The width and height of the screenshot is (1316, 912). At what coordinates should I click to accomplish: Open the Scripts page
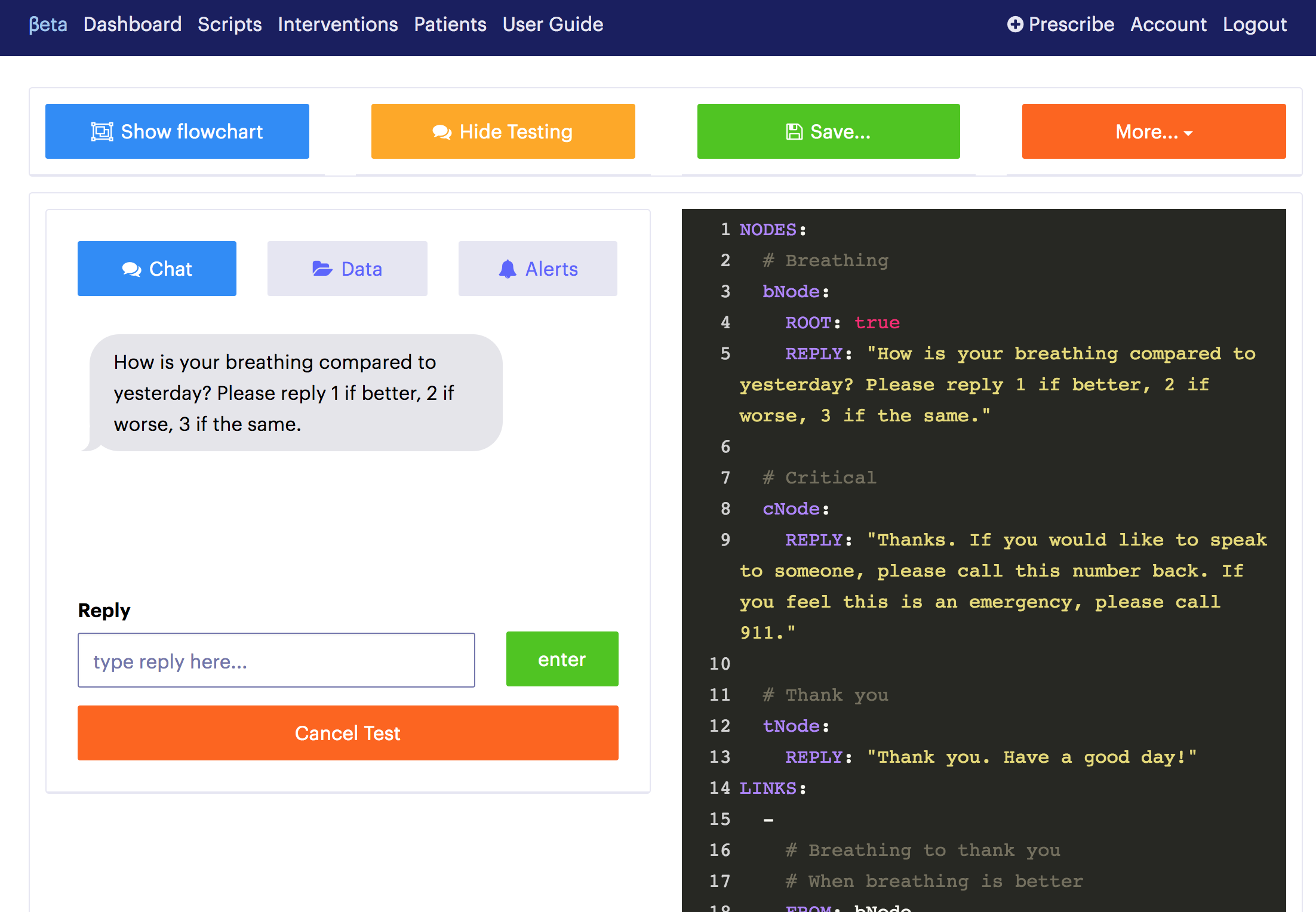[x=229, y=24]
